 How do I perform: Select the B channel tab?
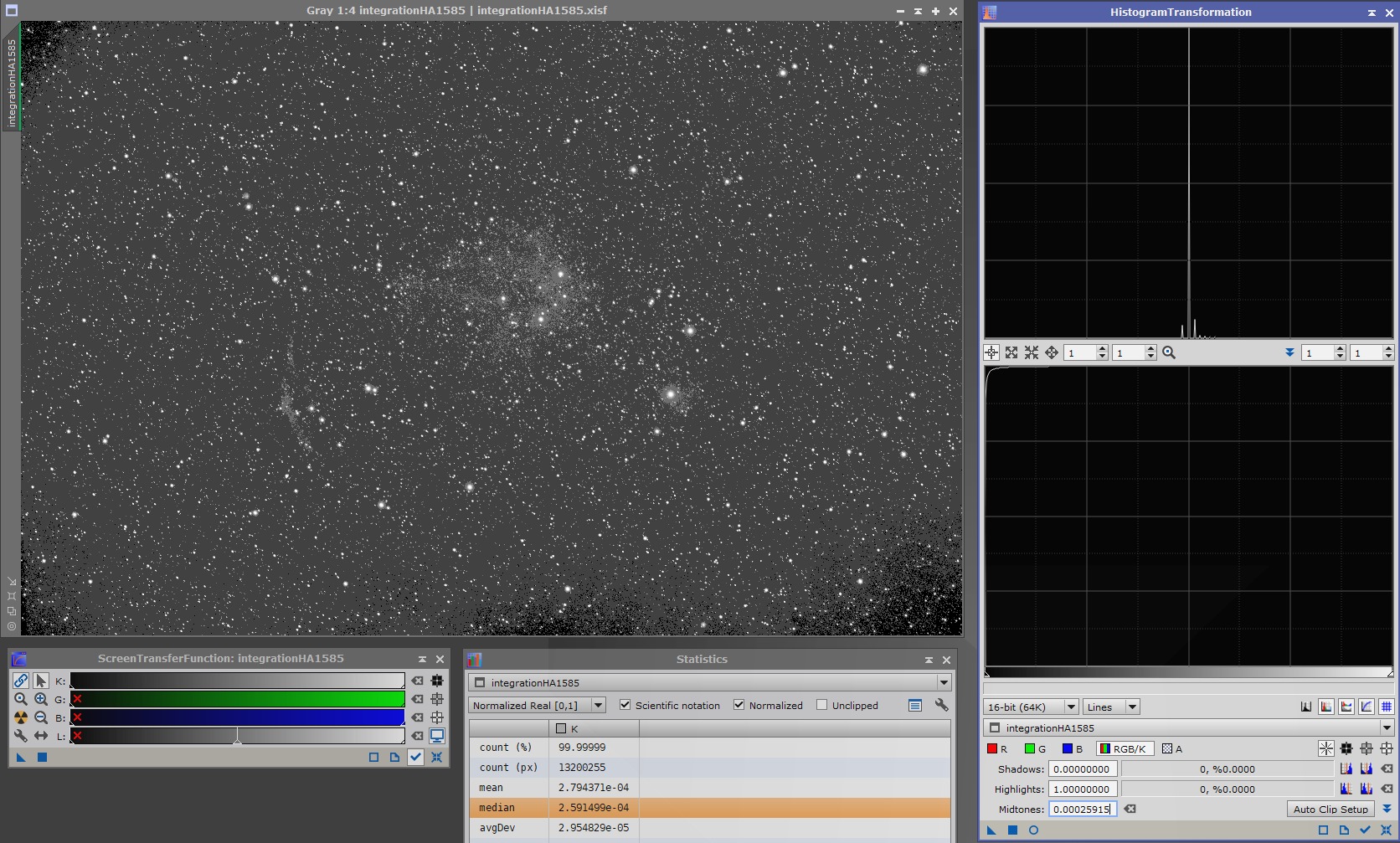point(1073,748)
